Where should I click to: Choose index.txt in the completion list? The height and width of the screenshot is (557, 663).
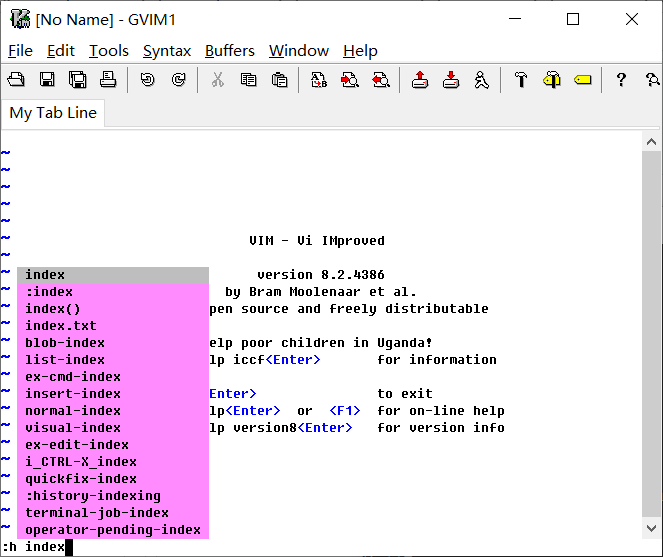(113, 326)
